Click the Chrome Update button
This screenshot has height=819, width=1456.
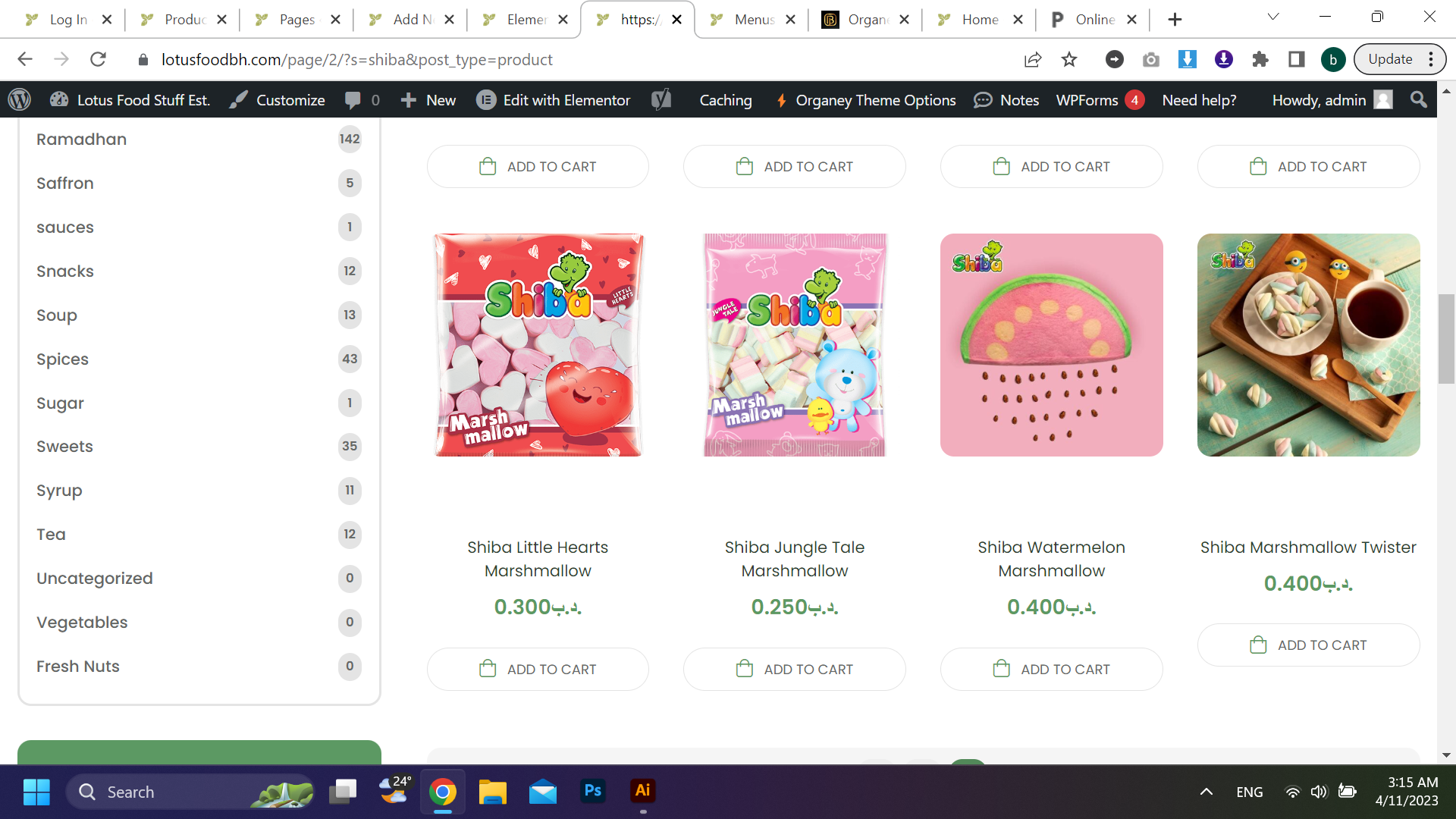click(x=1400, y=59)
